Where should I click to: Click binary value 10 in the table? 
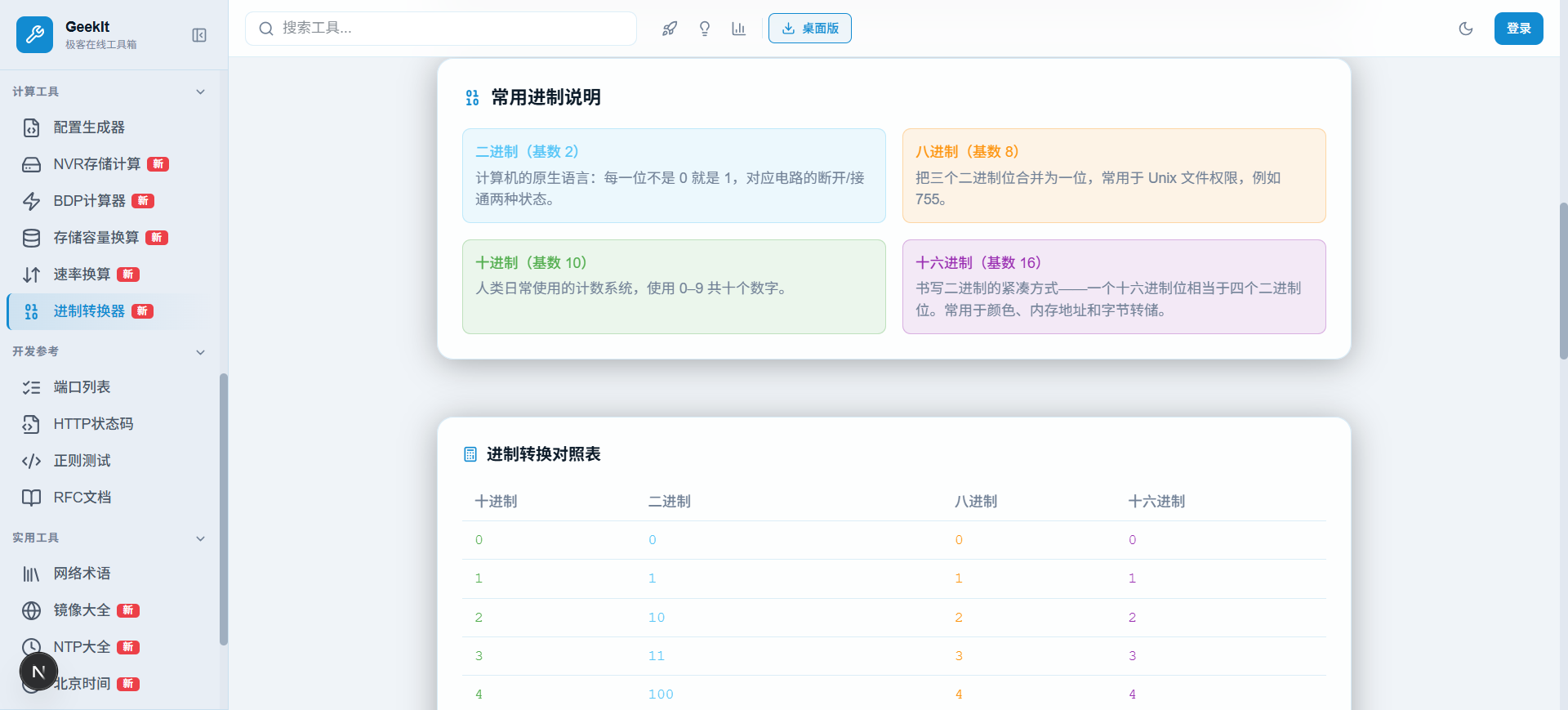(x=657, y=618)
